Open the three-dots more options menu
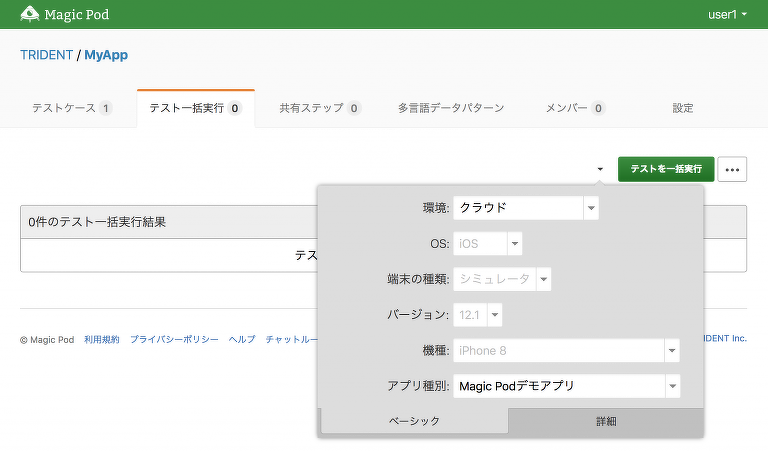The image size is (768, 452). pyautogui.click(x=733, y=169)
